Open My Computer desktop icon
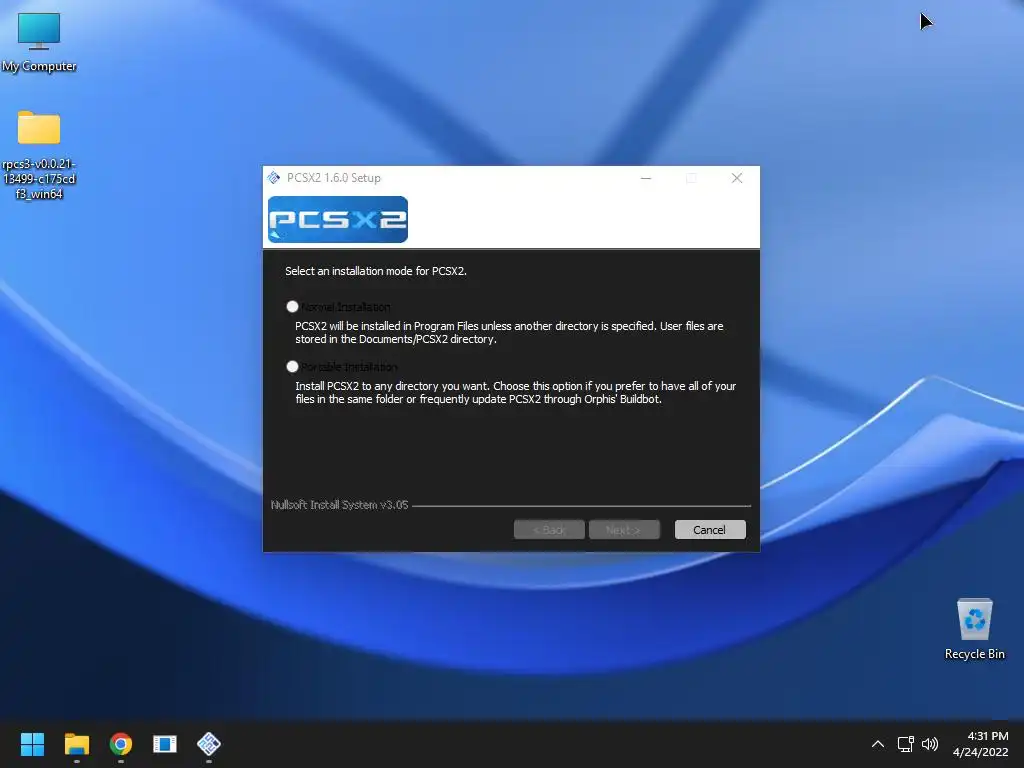This screenshot has width=1024, height=768. [x=39, y=42]
